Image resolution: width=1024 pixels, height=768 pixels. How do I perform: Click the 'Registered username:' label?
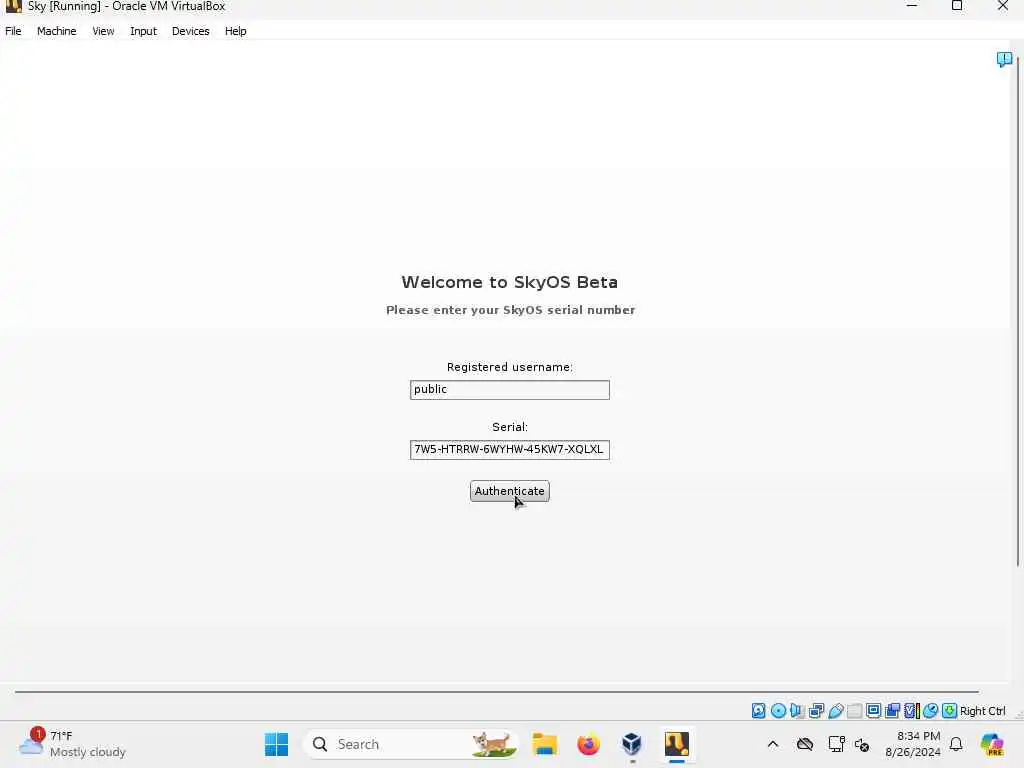tap(509, 367)
